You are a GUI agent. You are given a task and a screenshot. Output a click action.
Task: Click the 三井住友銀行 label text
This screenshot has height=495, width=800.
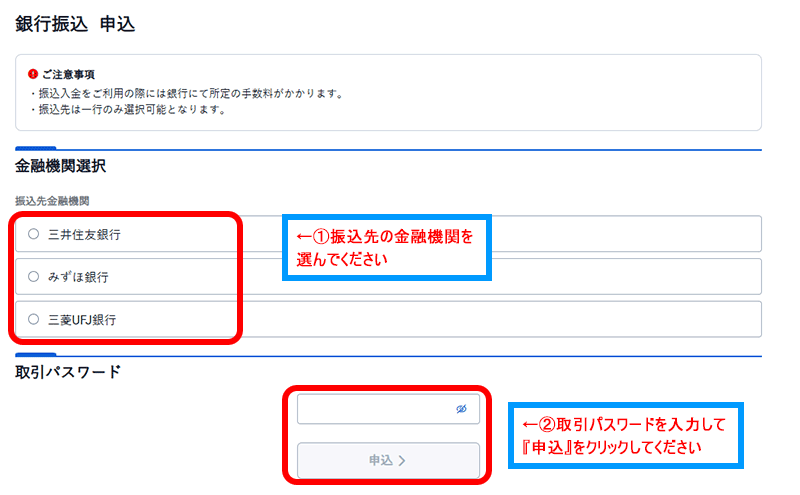tap(84, 234)
